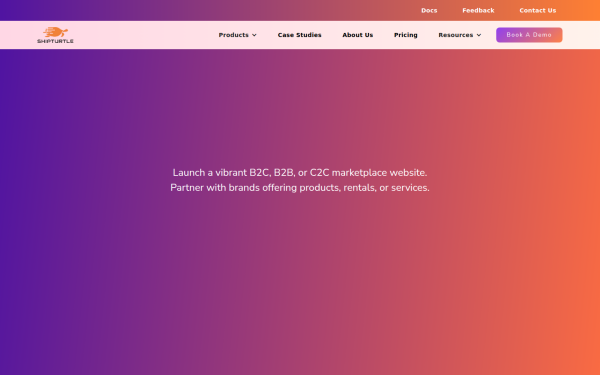Open the About Us page
Screen dimensions: 600x375
point(357,35)
